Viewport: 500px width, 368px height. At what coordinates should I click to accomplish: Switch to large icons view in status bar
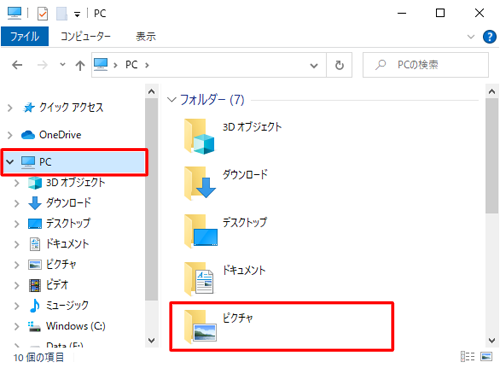coord(486,357)
